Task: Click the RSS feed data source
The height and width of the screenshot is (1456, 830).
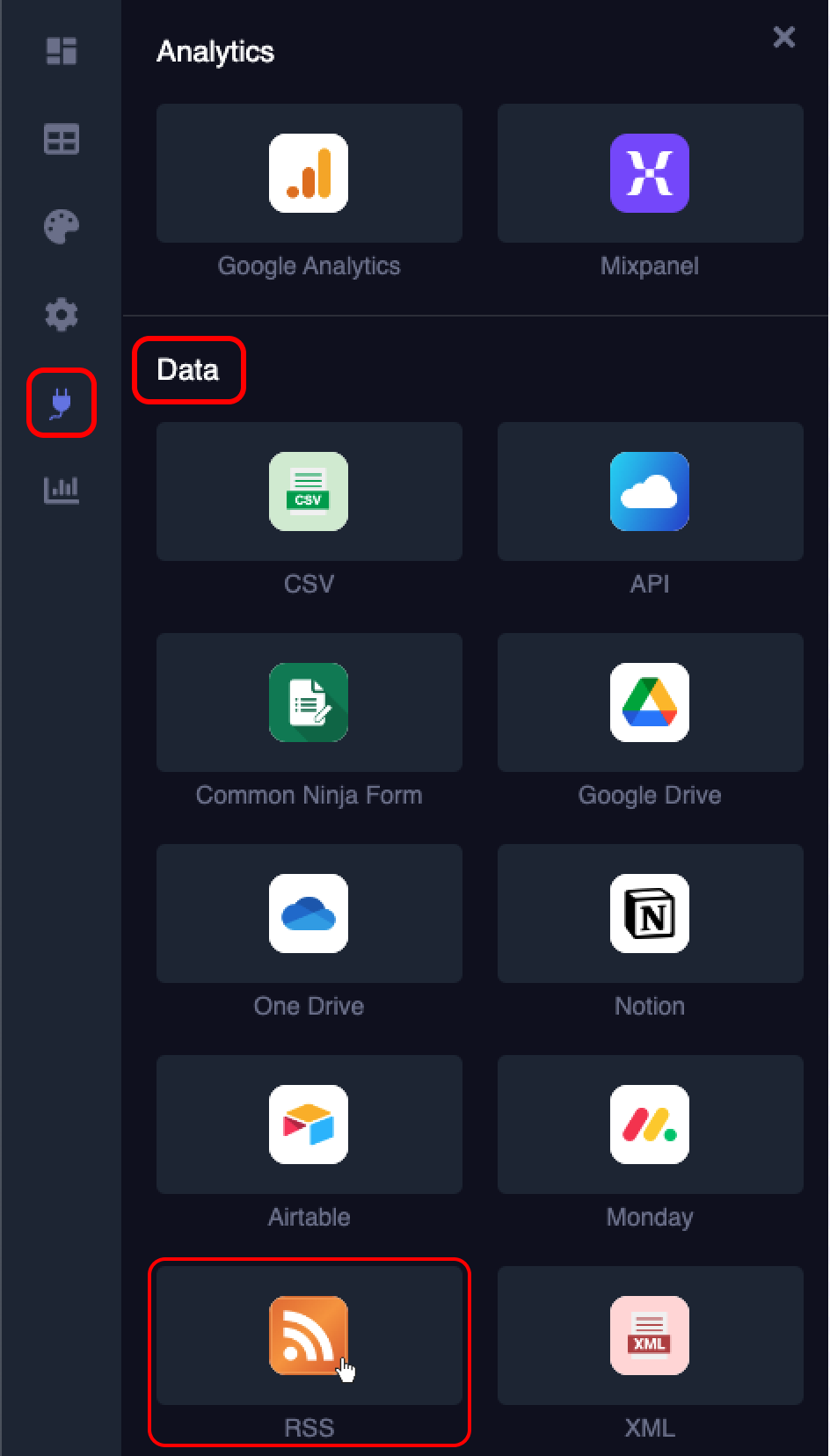Action: (309, 1336)
